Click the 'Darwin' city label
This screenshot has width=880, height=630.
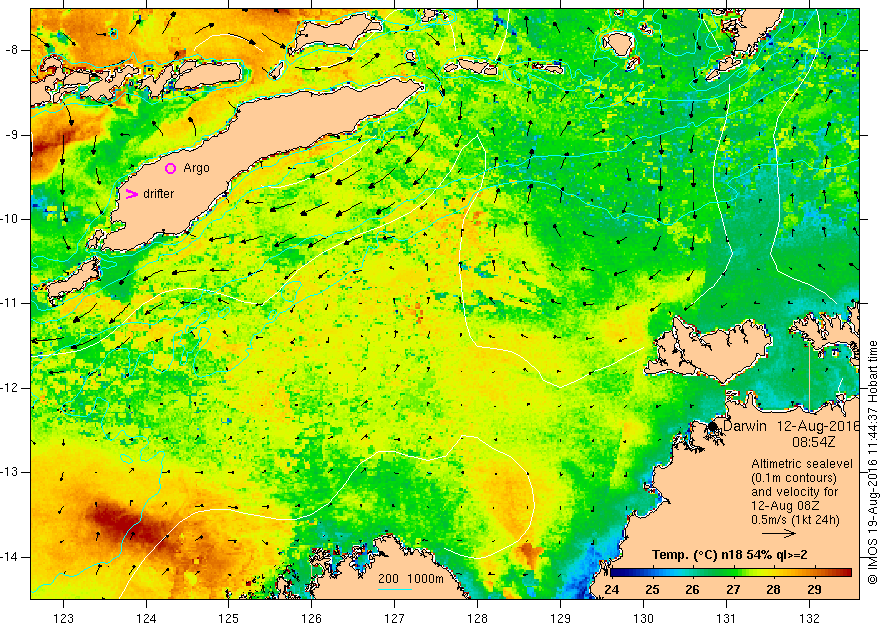745,426
